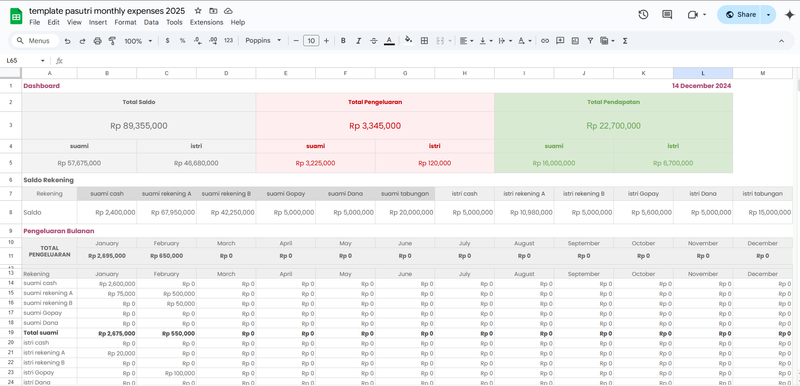This screenshot has height=386, width=800.
Task: Search the Menus box
Action: coord(35,41)
